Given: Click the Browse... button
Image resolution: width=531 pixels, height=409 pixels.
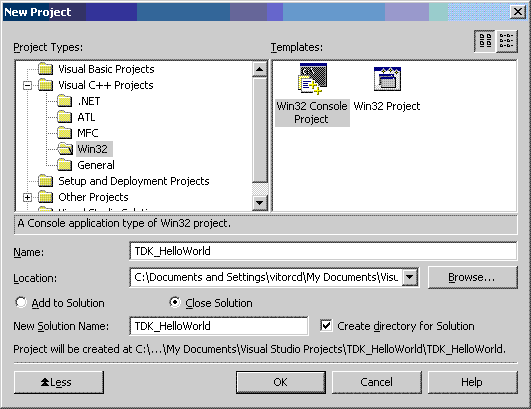Looking at the screenshot, I should (x=472, y=277).
